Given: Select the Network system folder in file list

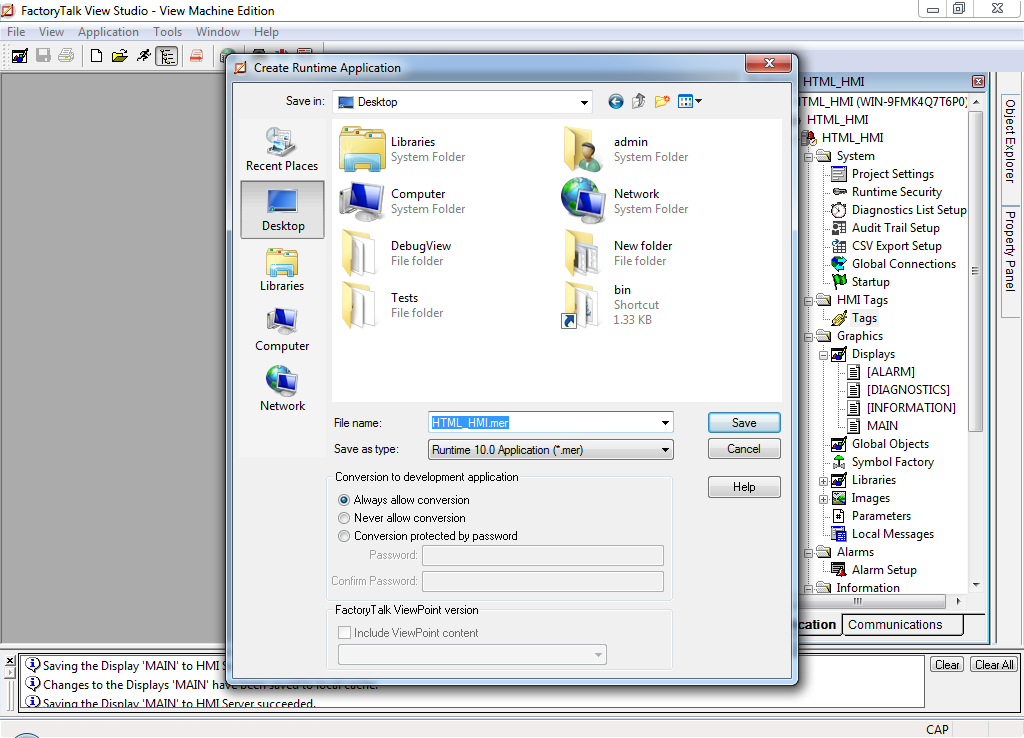Looking at the screenshot, I should coord(625,201).
